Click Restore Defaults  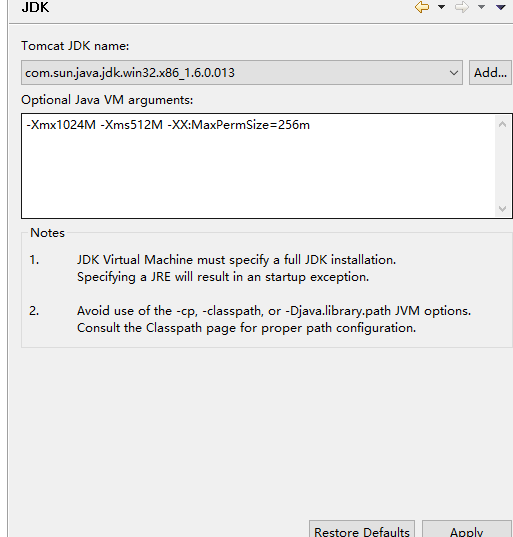pyautogui.click(x=362, y=530)
